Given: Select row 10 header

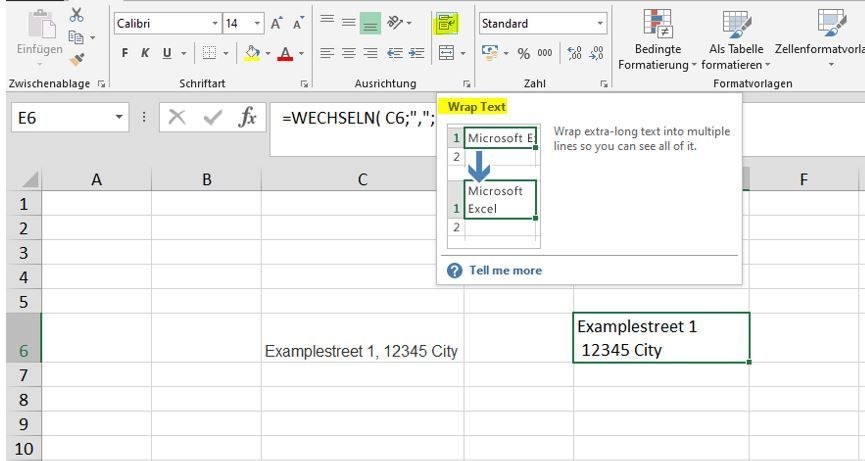Looking at the screenshot, I should (24, 448).
